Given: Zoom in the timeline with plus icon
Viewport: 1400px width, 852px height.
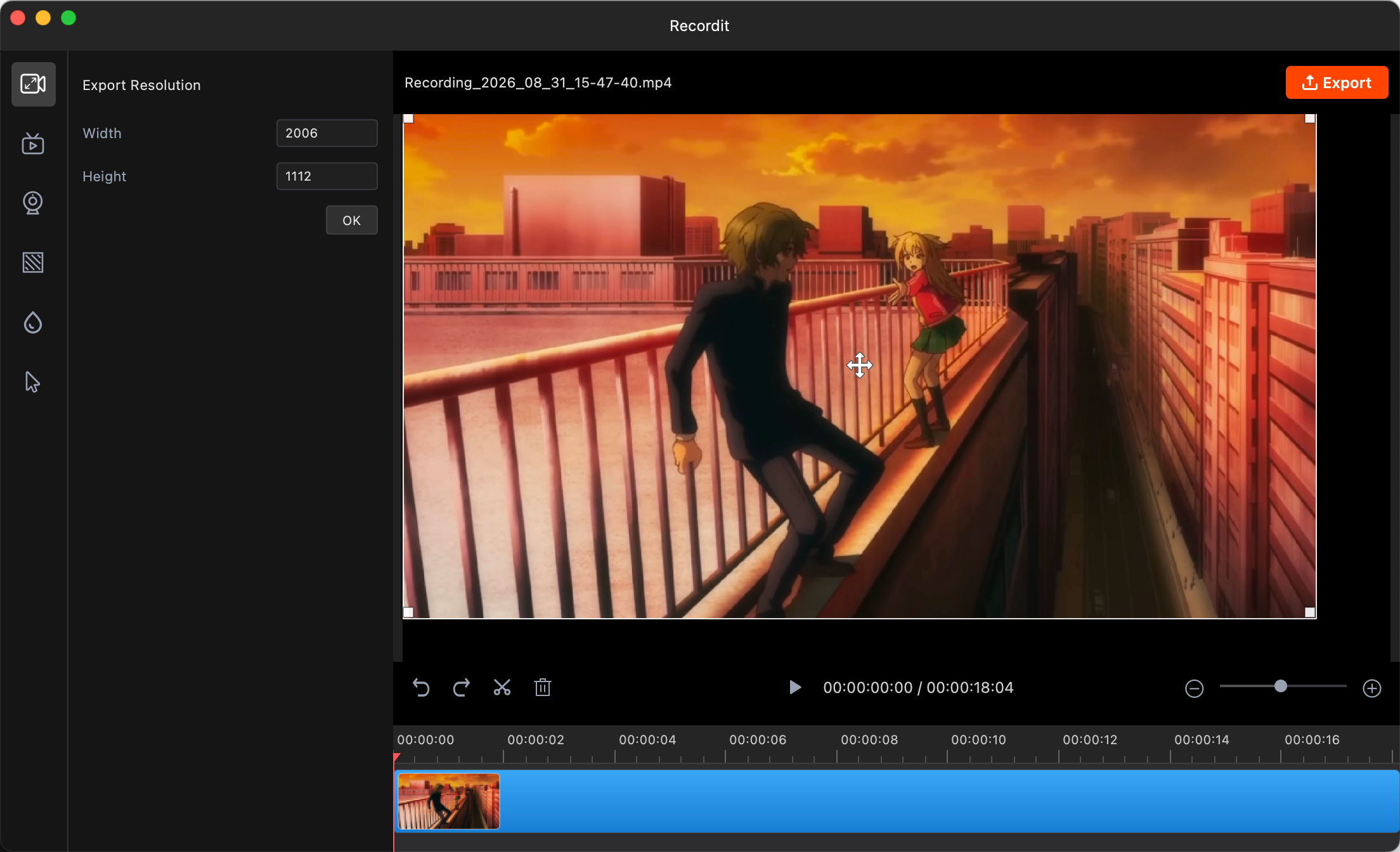Looking at the screenshot, I should pos(1372,688).
